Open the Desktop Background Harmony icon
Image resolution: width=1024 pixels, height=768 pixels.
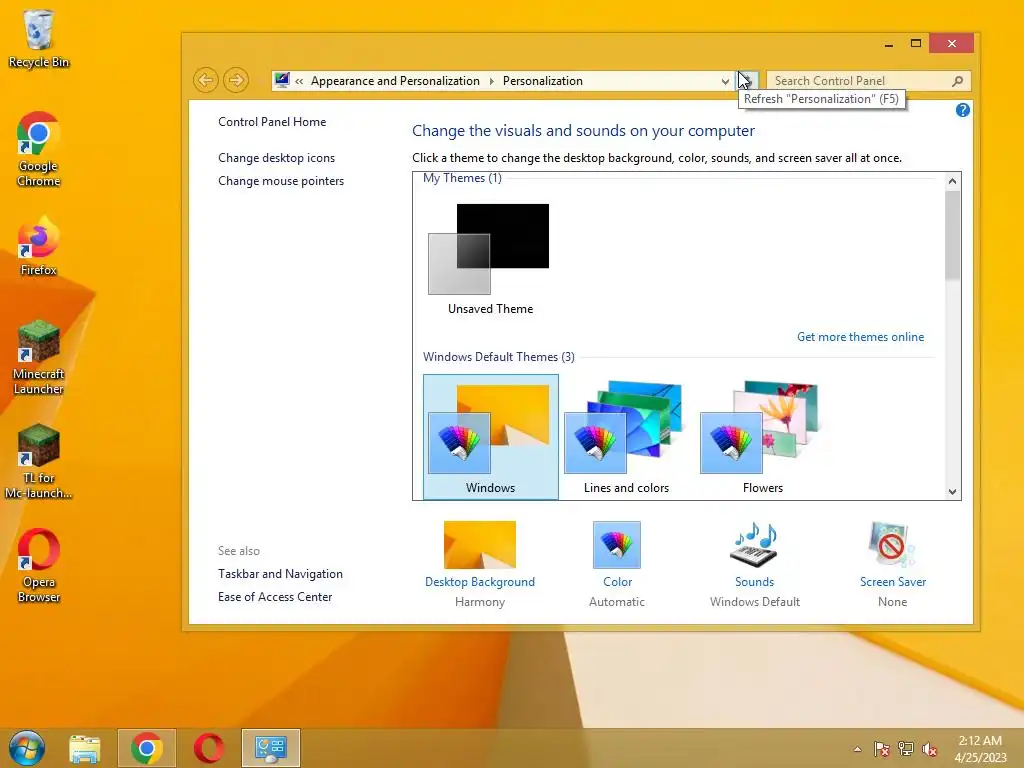[480, 545]
